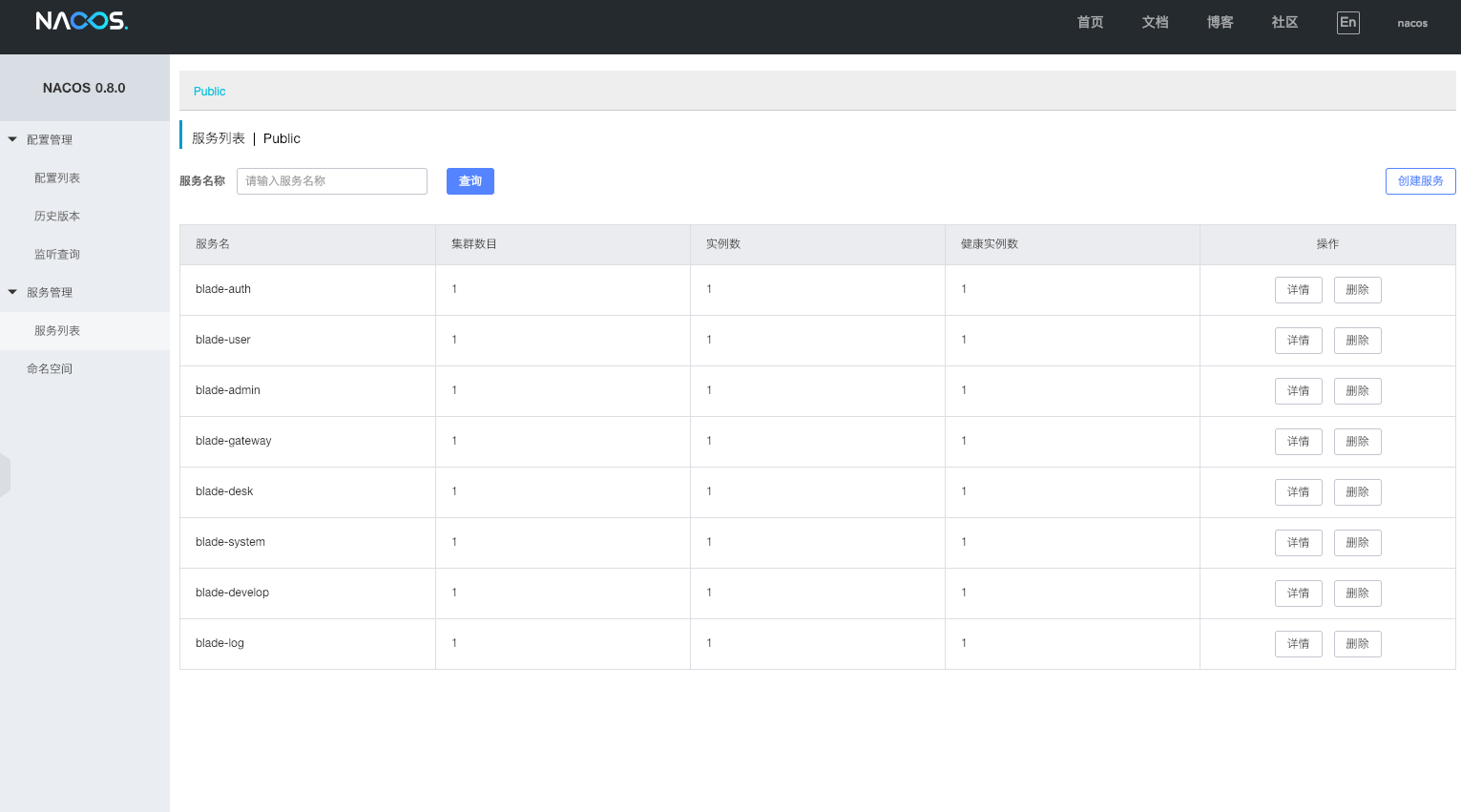The width and height of the screenshot is (1461, 812).
Task: Click the 创建服务 button
Action: (1419, 181)
